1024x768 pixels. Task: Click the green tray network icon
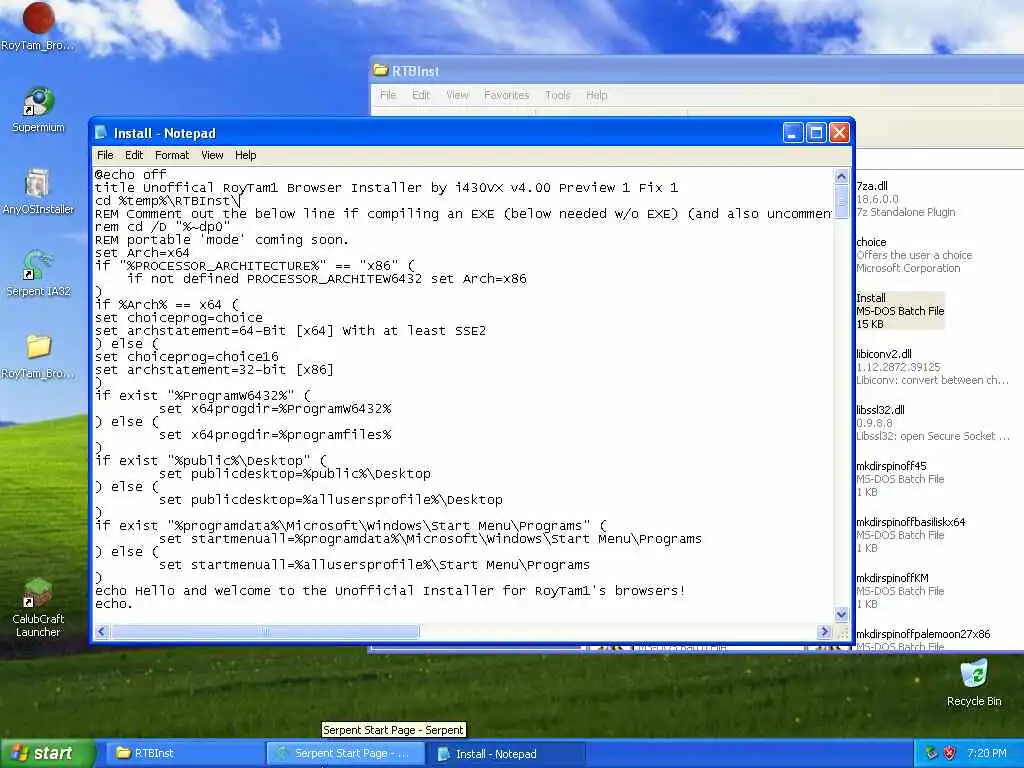click(x=931, y=753)
